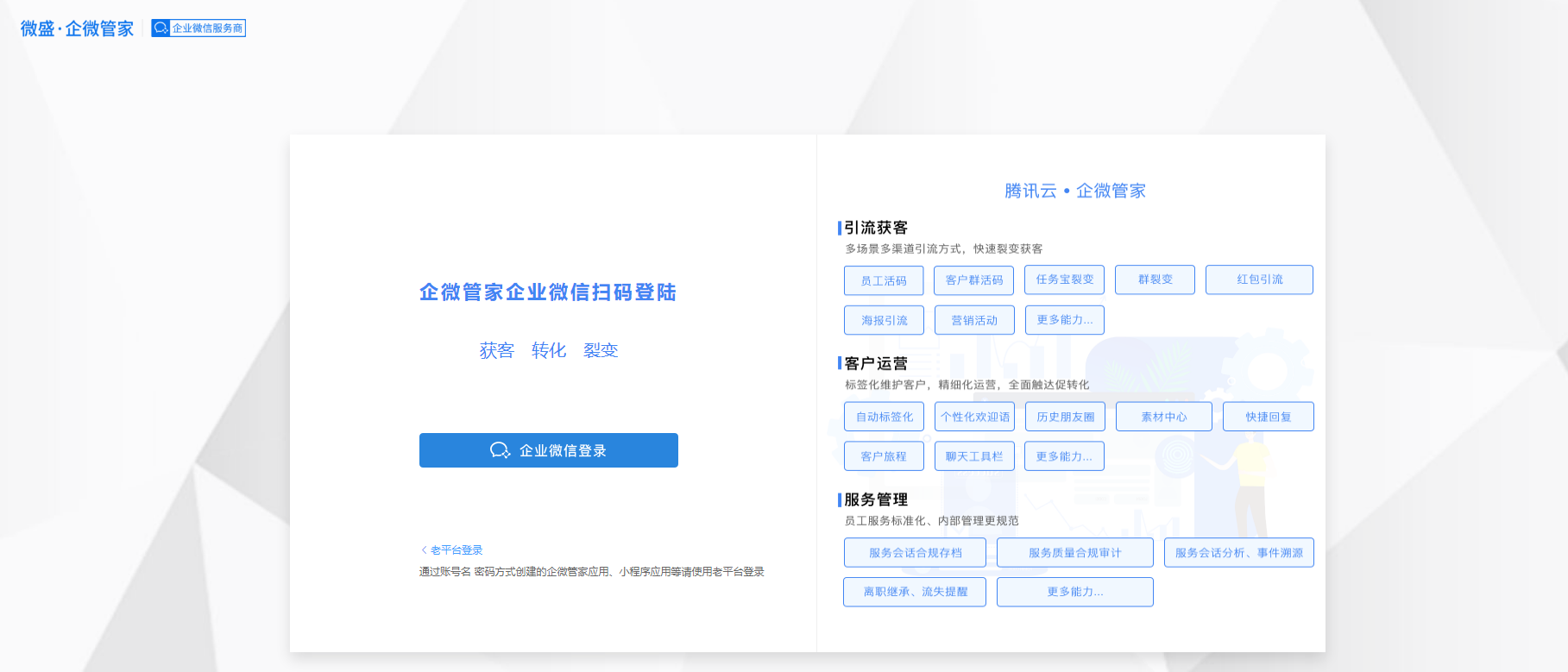The height and width of the screenshot is (672, 1568).
Task: Click the 腾讯云 • 企微管家 heading
Action: 1075,191
